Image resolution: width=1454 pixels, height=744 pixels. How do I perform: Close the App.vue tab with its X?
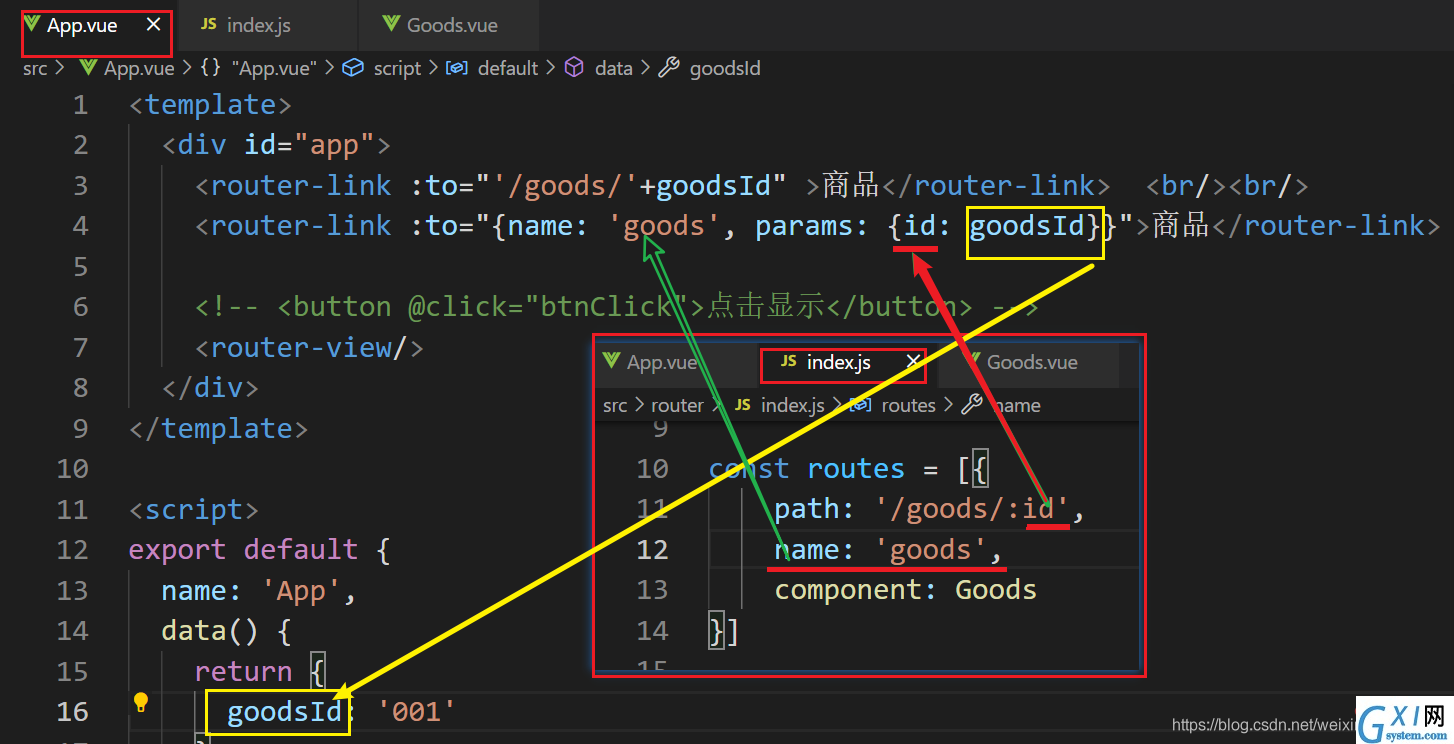tap(153, 25)
